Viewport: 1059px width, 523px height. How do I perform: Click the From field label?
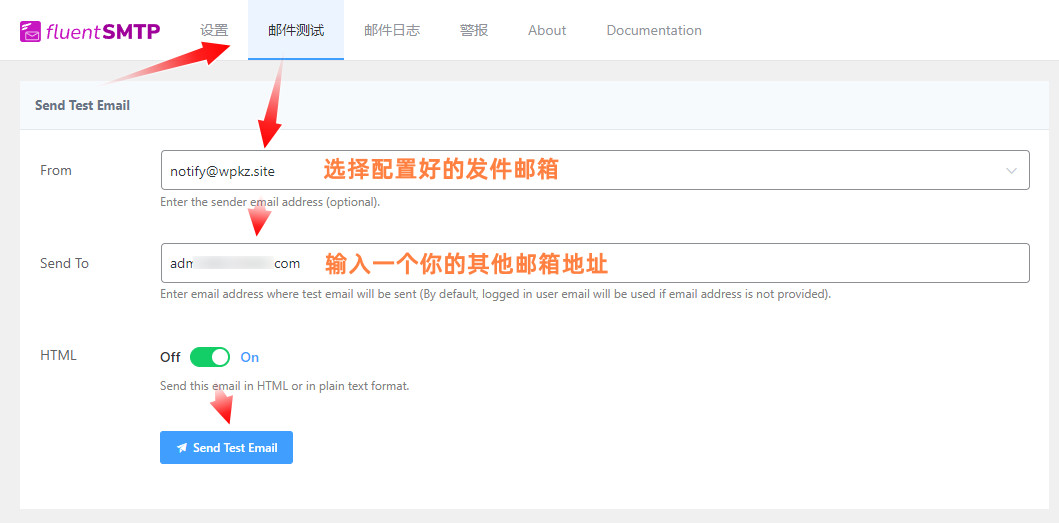tap(56, 170)
